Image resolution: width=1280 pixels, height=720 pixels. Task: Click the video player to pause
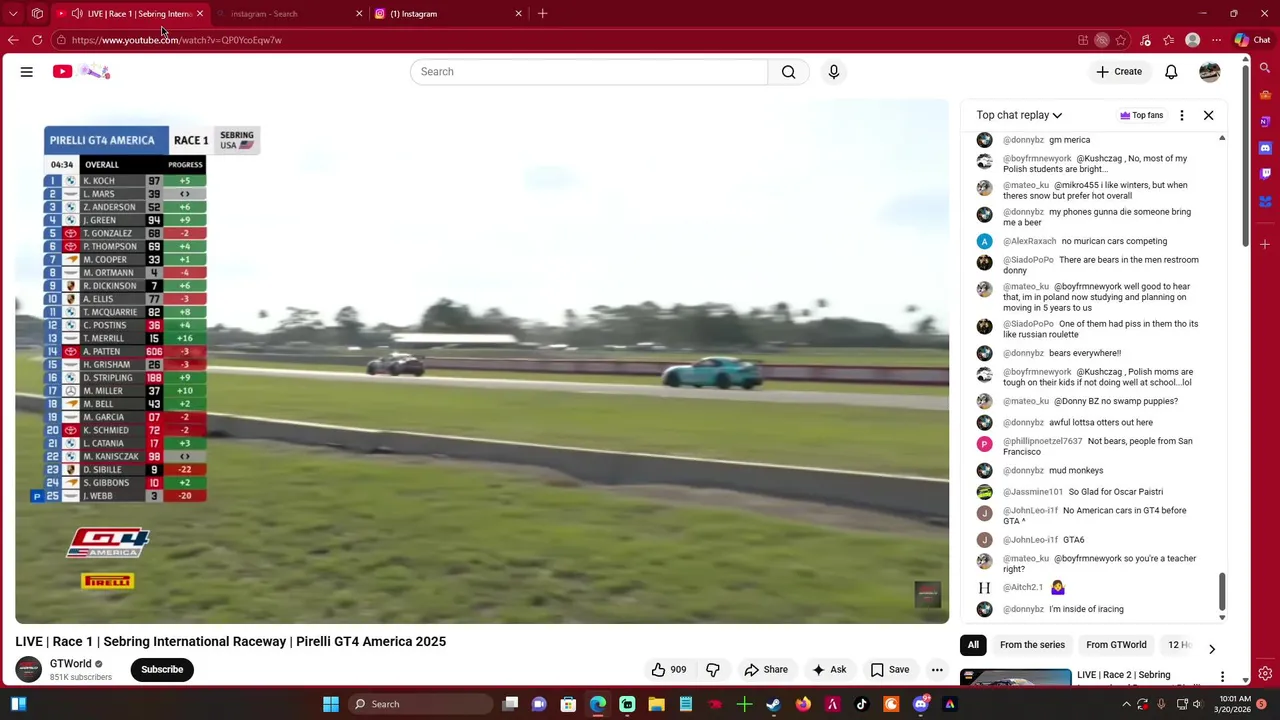[x=482, y=361]
